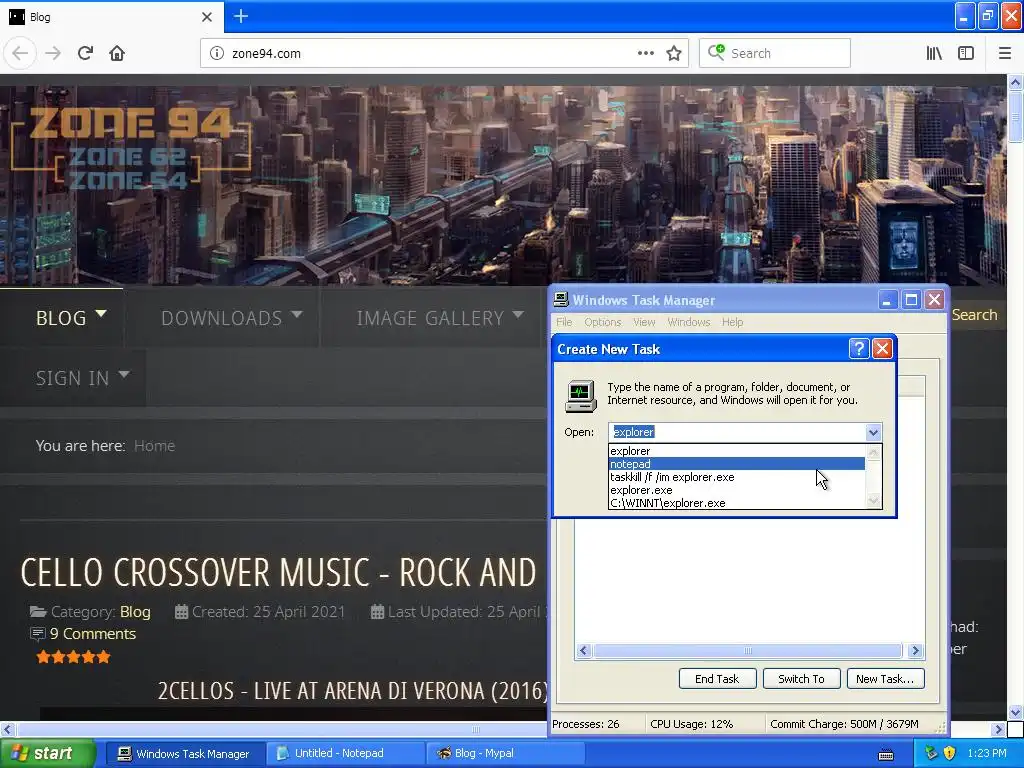Screen dimensions: 1024x768
Task: Select Windows Task Manager taskbar button
Action: tap(185, 753)
